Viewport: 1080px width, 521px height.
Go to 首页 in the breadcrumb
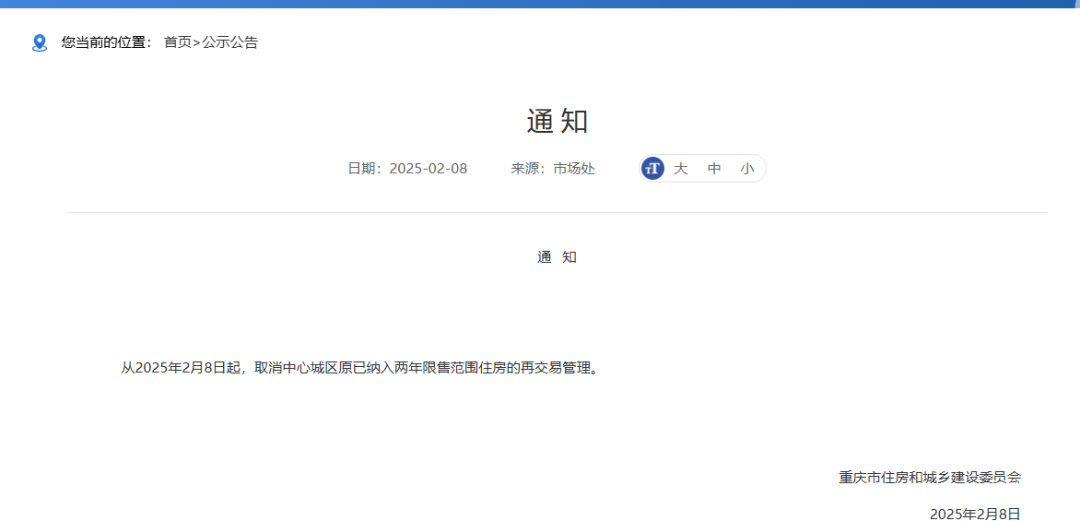(177, 43)
